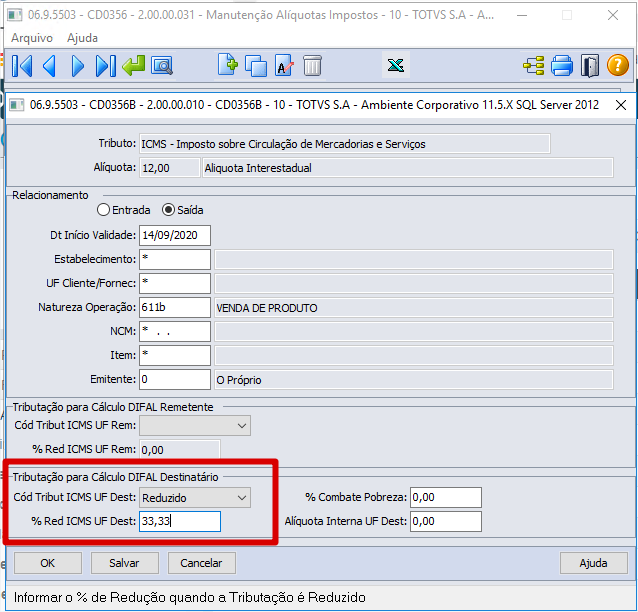This screenshot has height=612, width=638.
Task: Open the search magnifier icon
Action: (x=162, y=66)
